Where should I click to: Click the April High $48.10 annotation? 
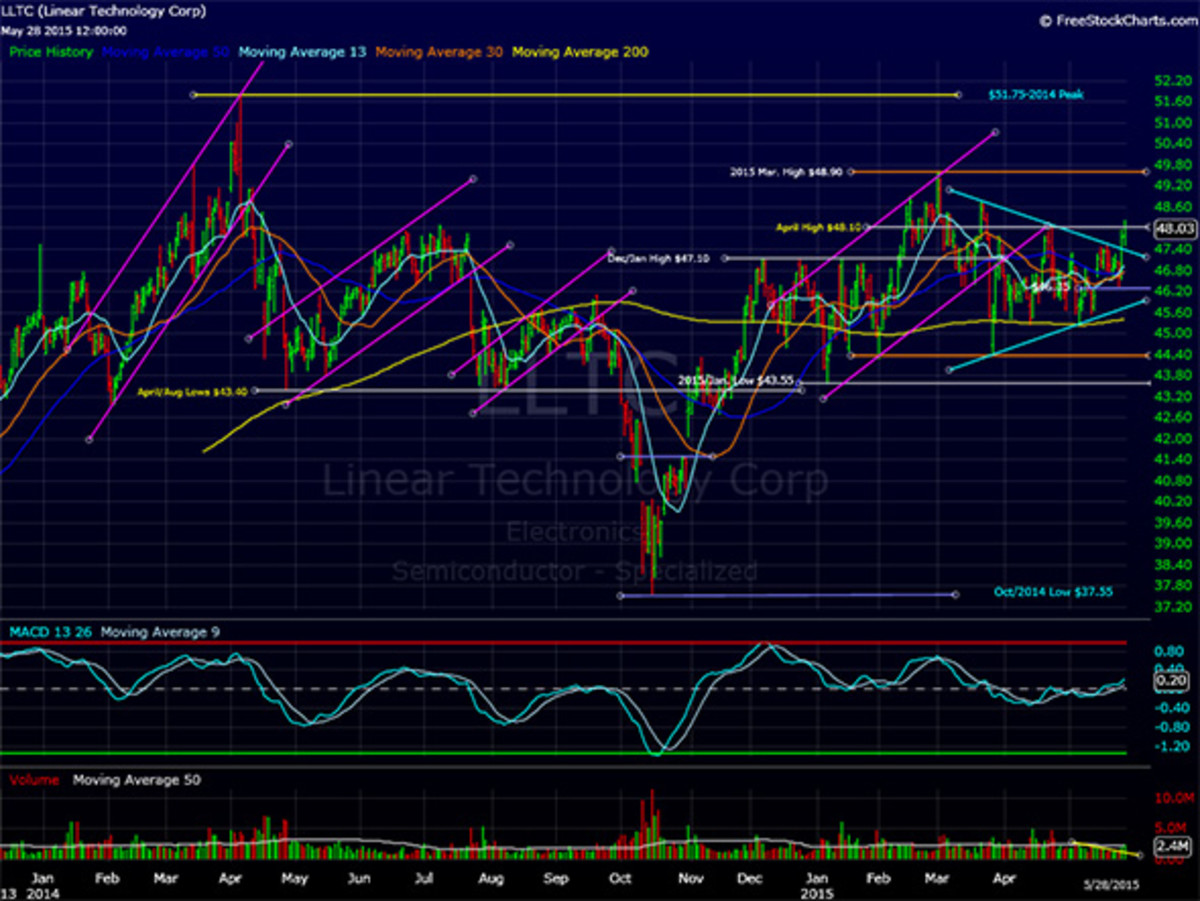click(818, 227)
